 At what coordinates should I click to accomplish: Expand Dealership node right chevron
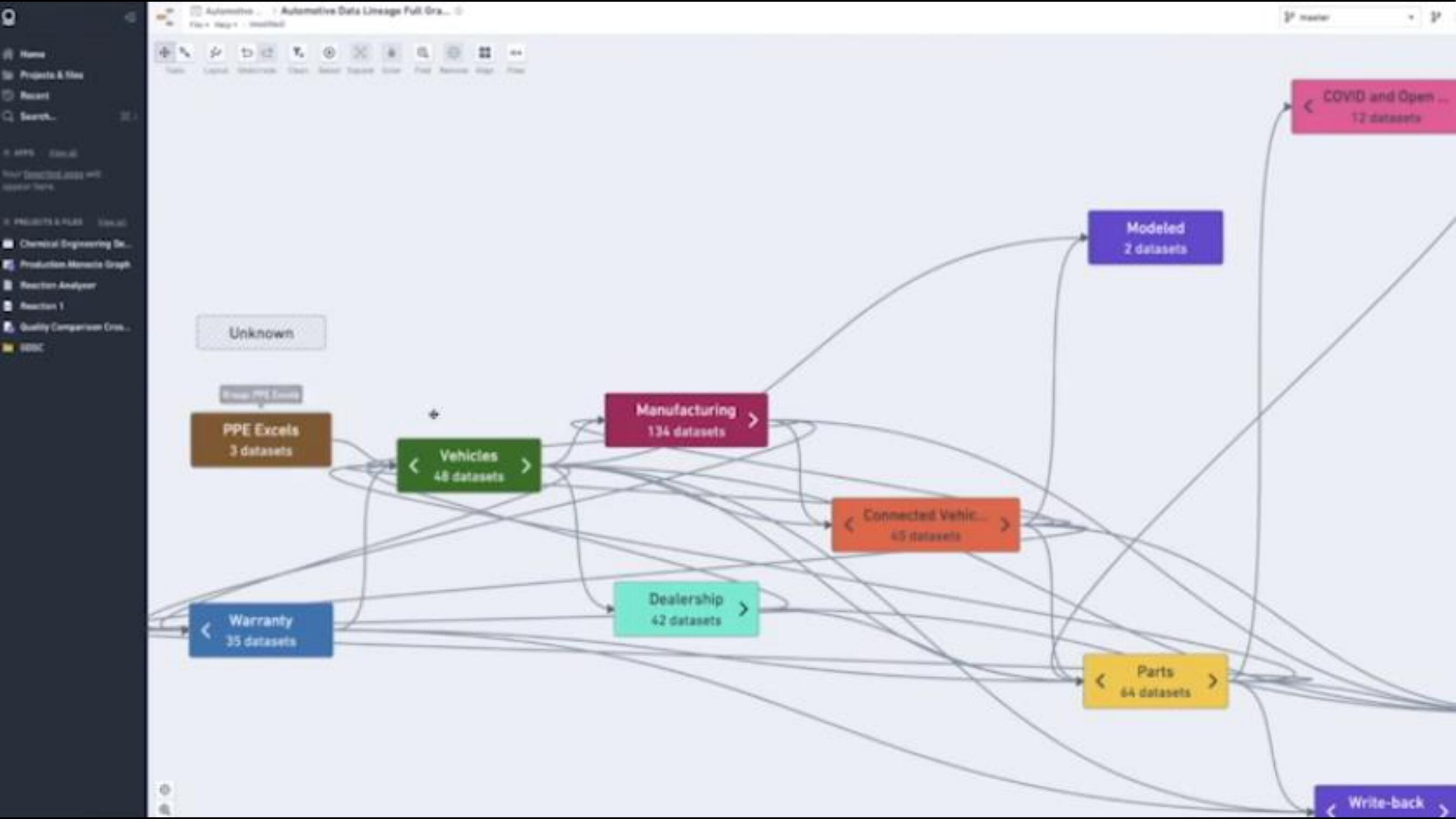pos(744,609)
